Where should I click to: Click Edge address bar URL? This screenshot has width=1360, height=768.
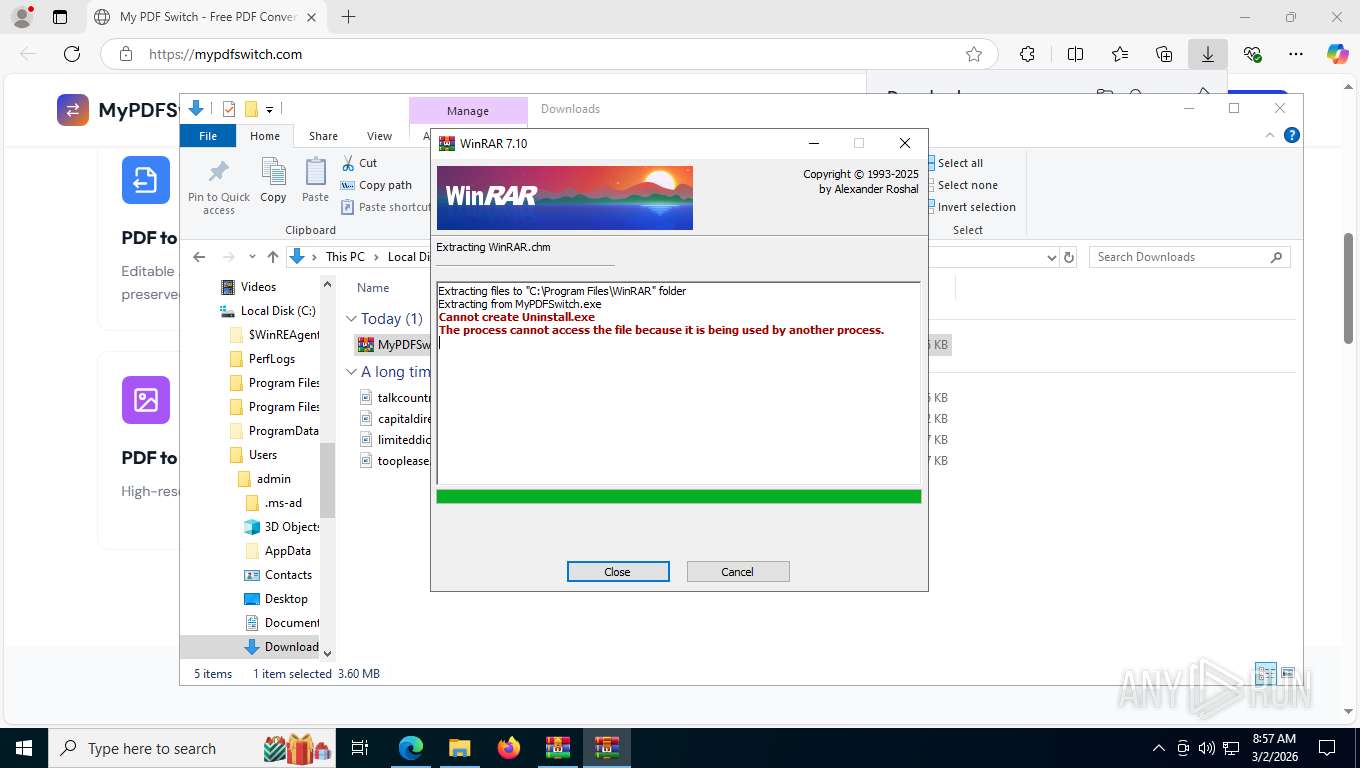225,54
